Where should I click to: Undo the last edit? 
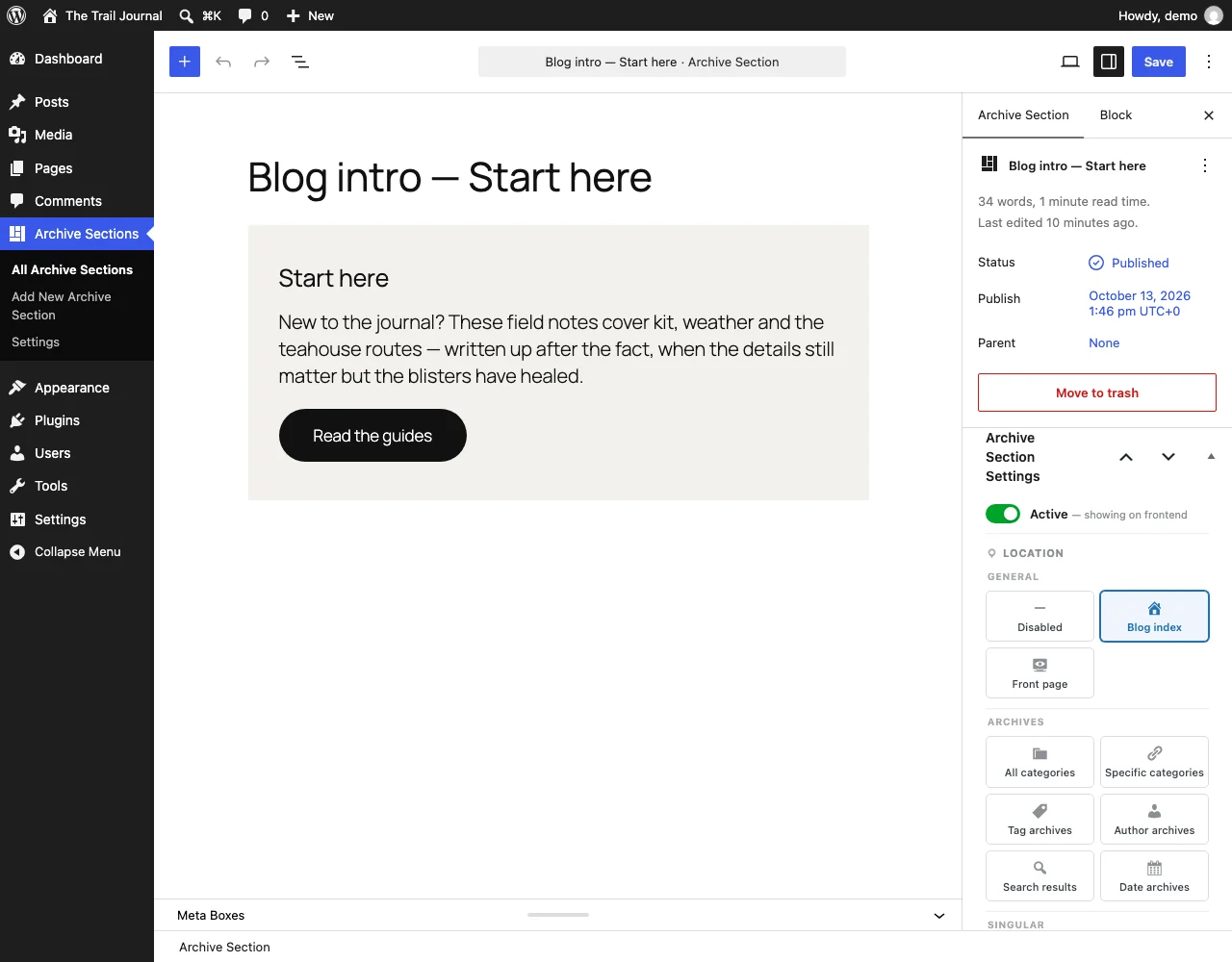click(223, 62)
